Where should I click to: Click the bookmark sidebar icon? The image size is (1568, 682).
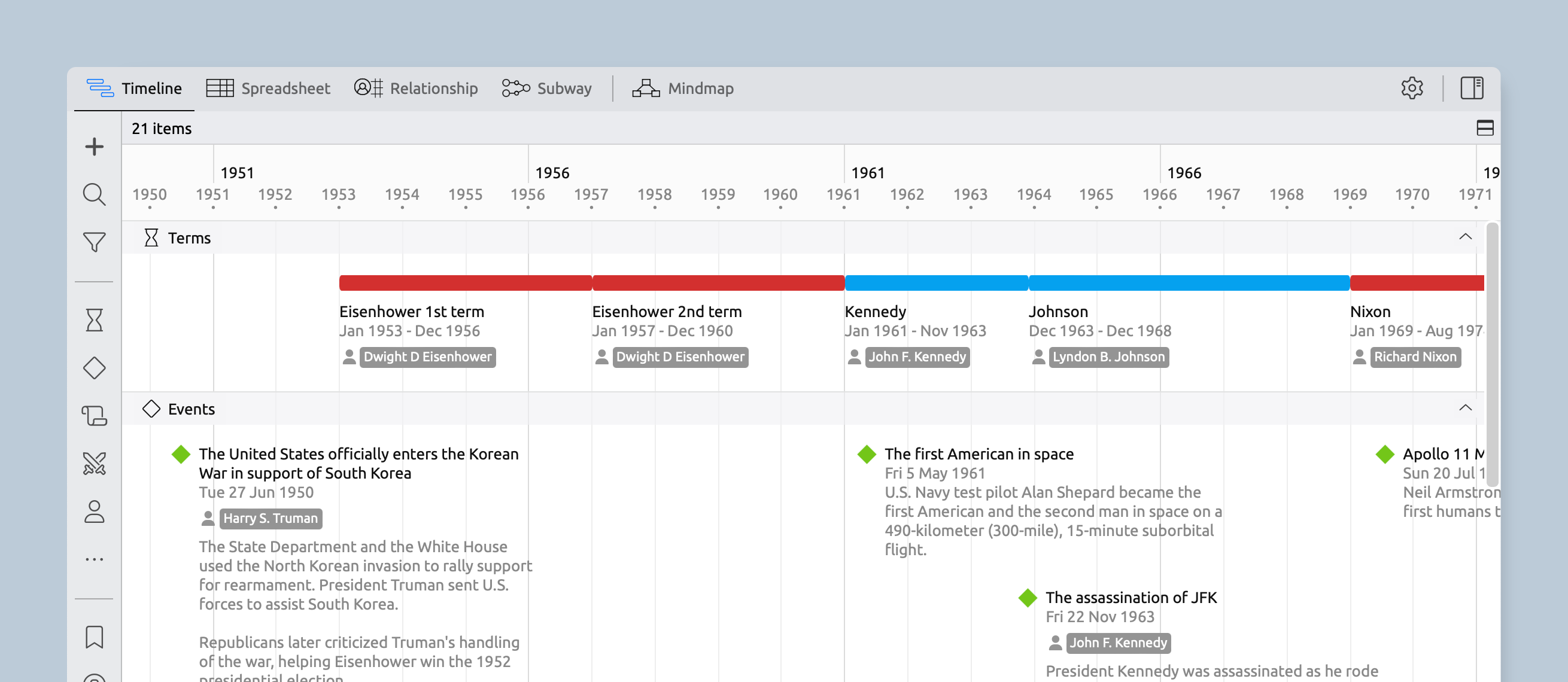point(95,638)
